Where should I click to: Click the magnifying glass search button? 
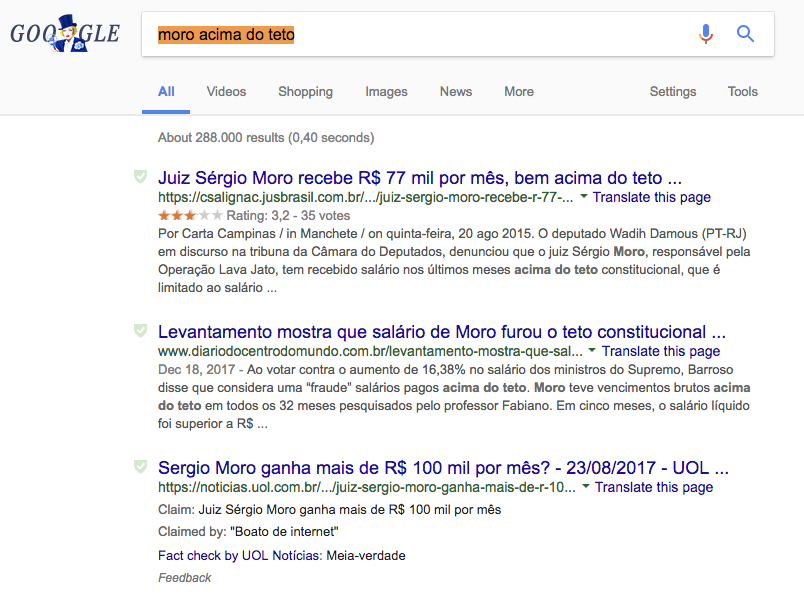745,34
